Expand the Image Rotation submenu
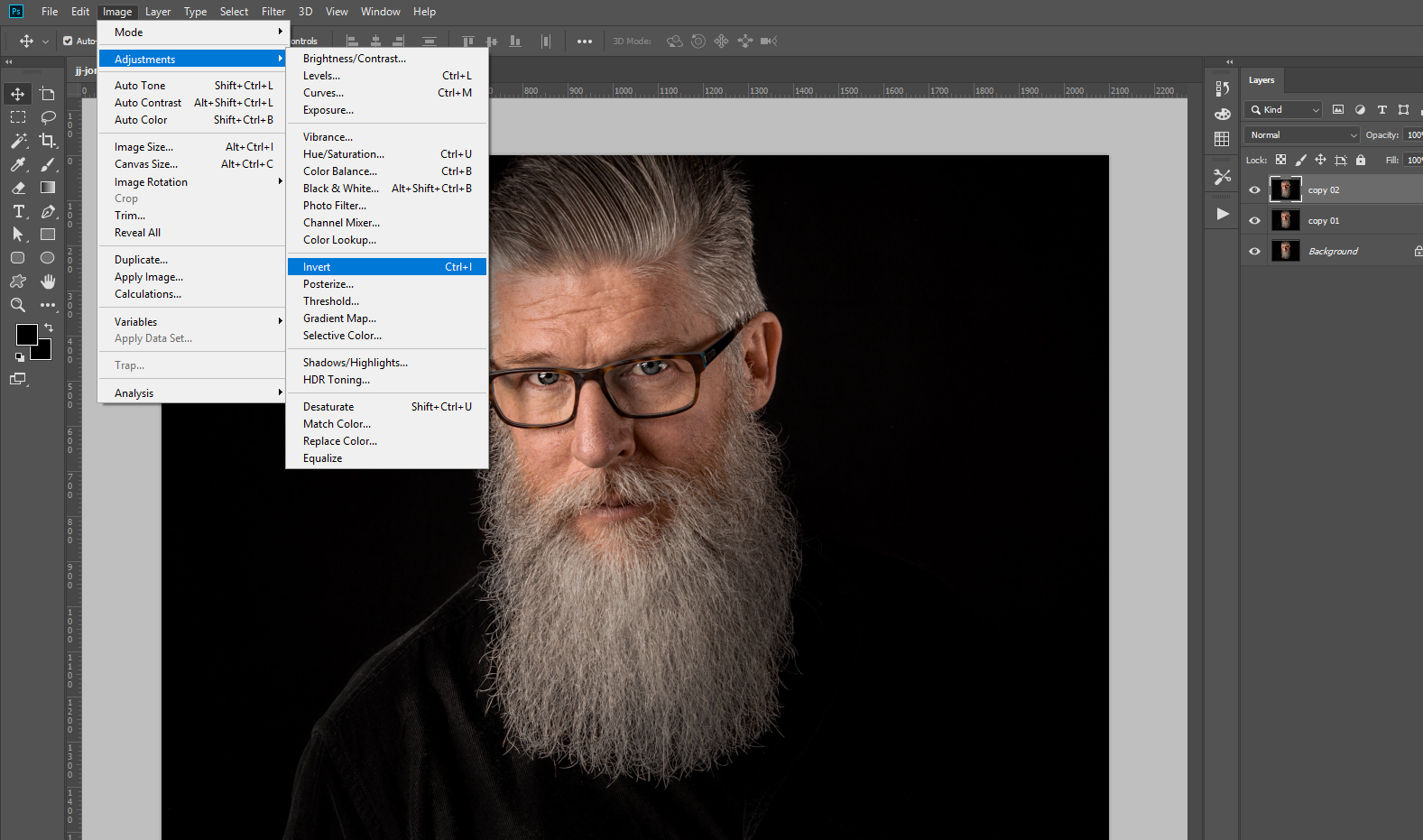This screenshot has width=1423, height=840. click(192, 182)
